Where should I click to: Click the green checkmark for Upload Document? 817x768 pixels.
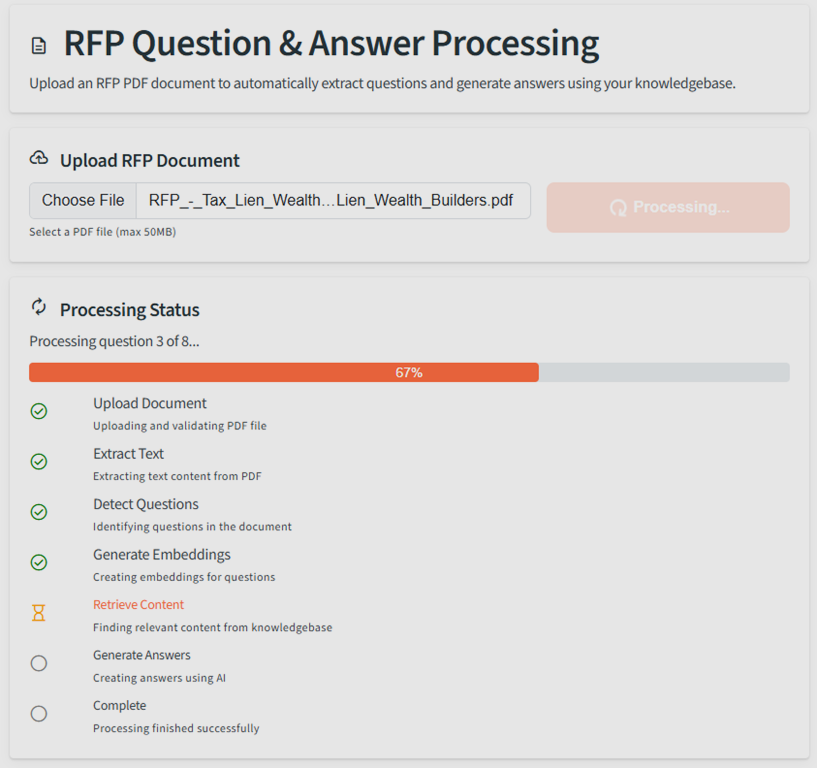(39, 411)
